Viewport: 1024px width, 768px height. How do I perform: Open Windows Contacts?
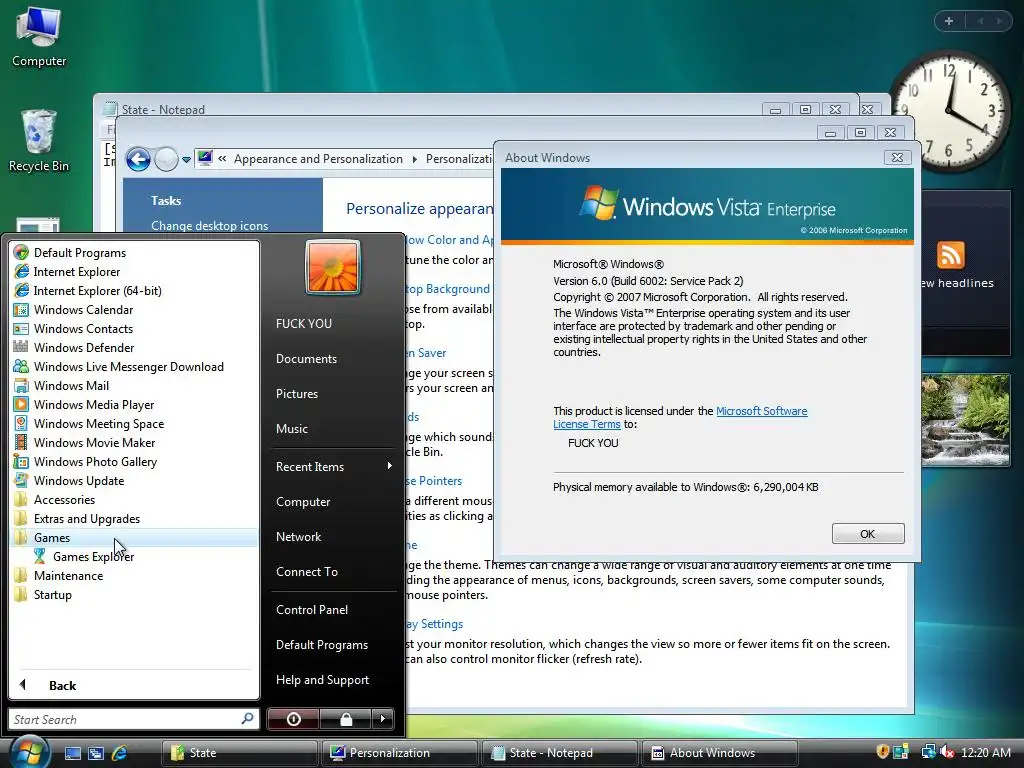tap(83, 328)
